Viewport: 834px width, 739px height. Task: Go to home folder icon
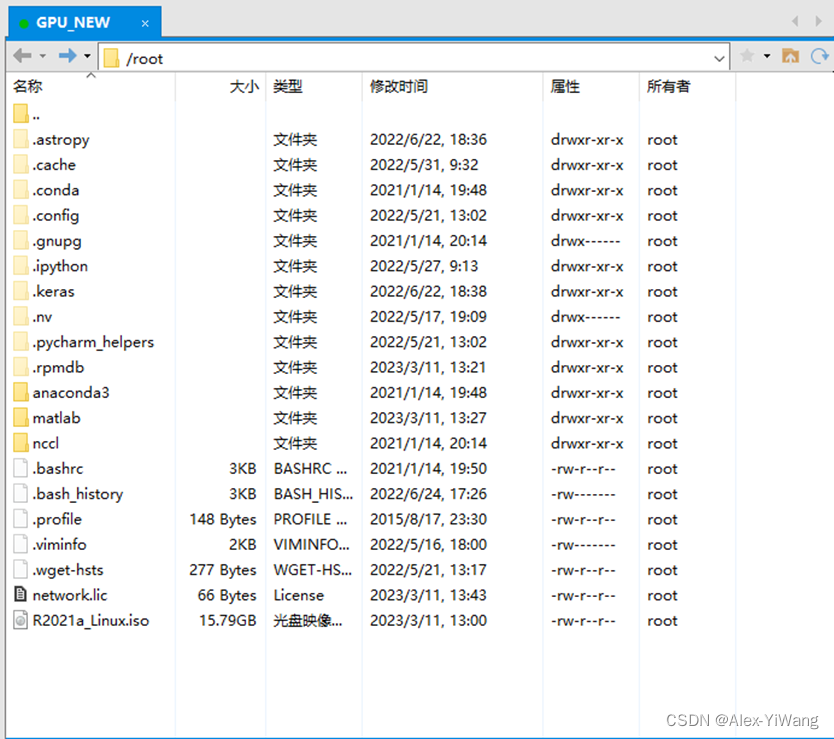pyautogui.click(x=790, y=56)
